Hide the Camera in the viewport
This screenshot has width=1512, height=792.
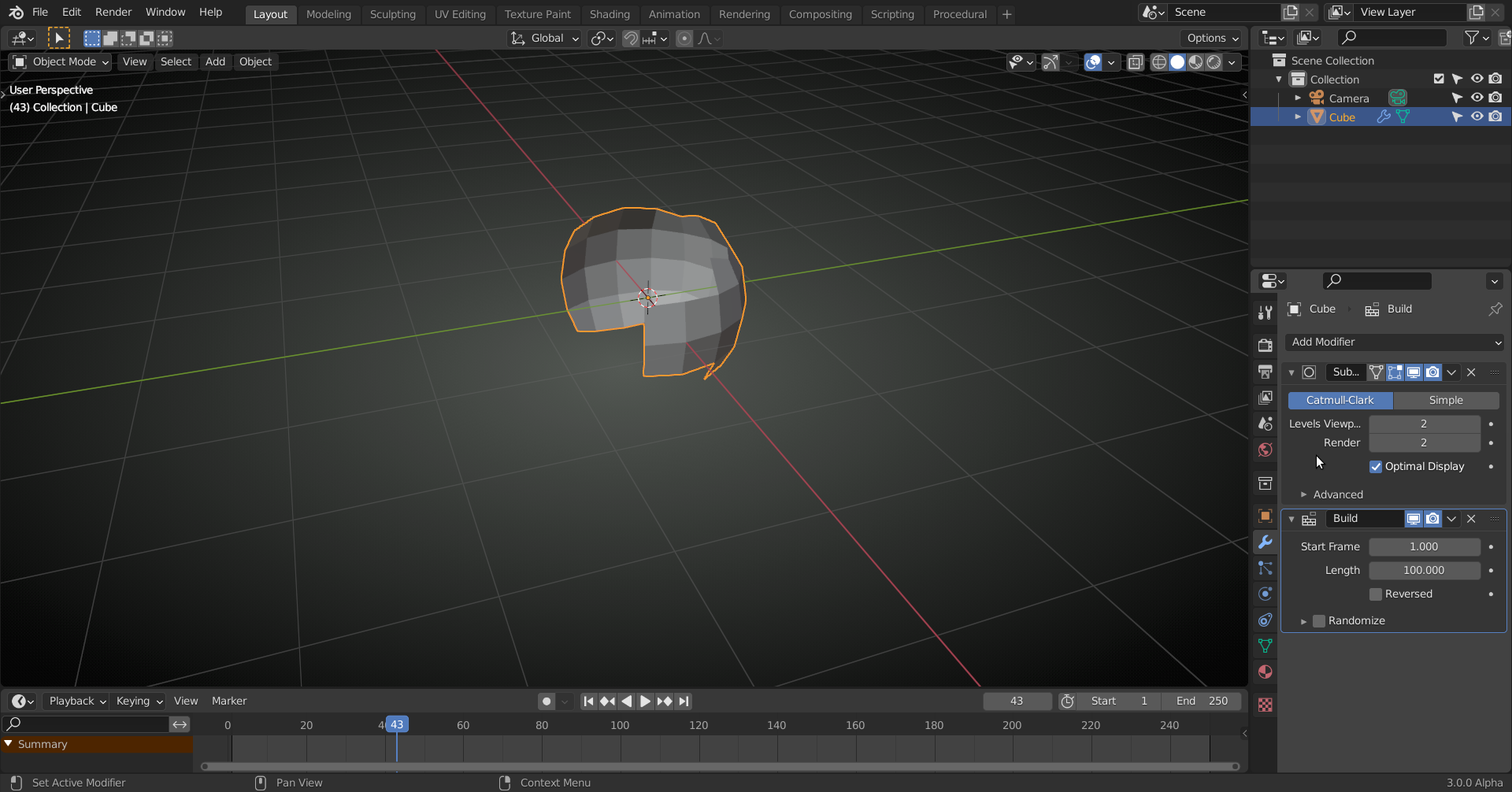point(1477,98)
